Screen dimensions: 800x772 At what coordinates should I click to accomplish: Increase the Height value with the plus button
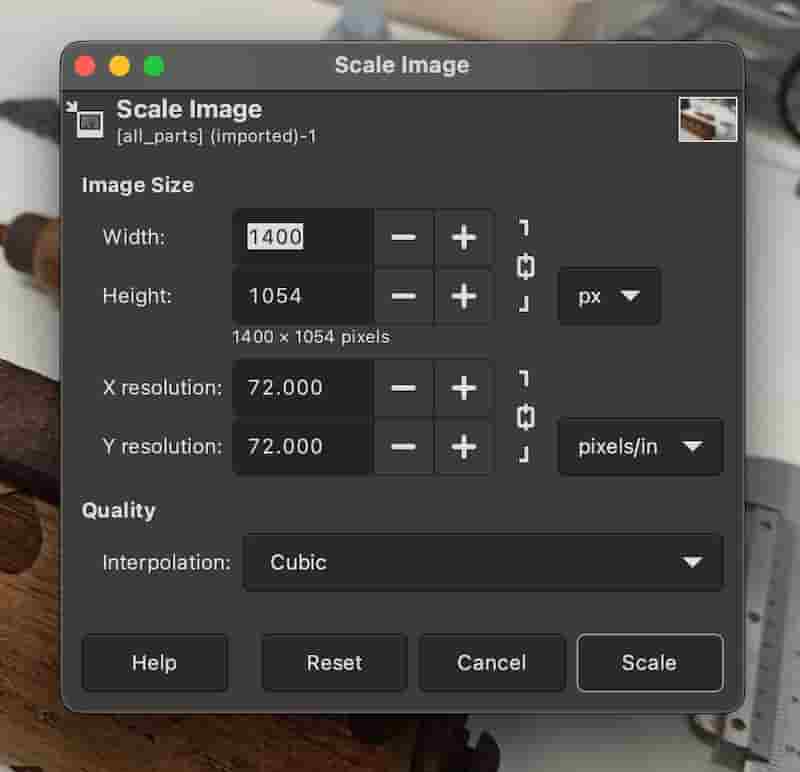click(x=463, y=296)
